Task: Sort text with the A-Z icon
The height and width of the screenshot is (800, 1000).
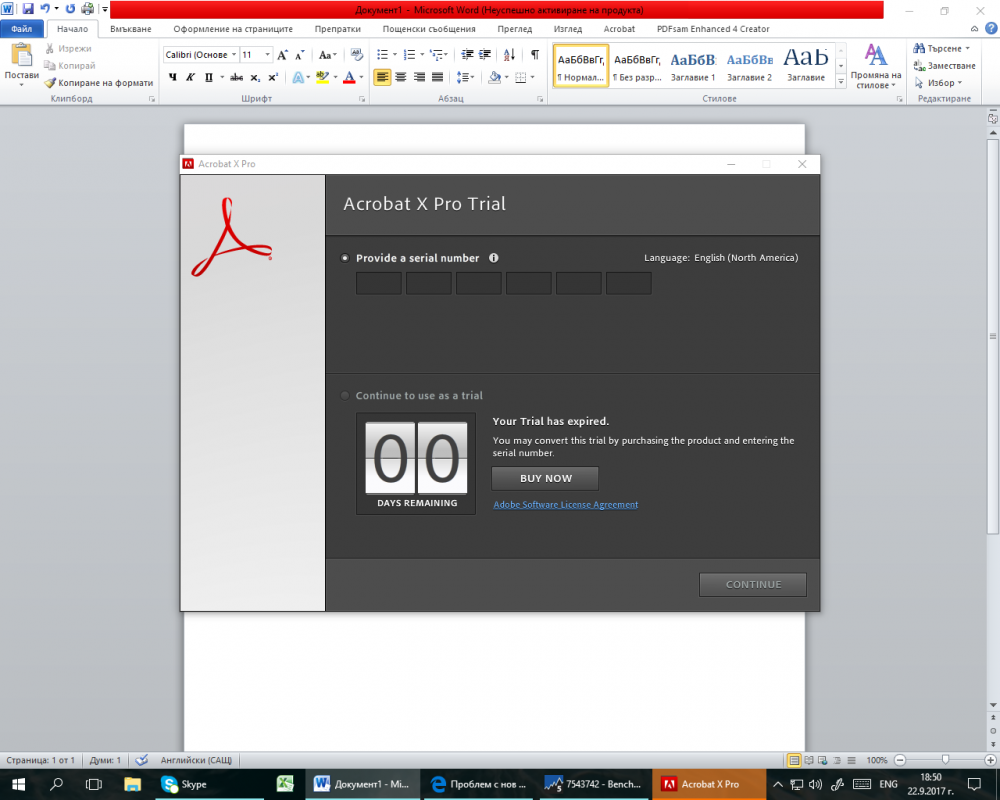Action: coord(509,55)
